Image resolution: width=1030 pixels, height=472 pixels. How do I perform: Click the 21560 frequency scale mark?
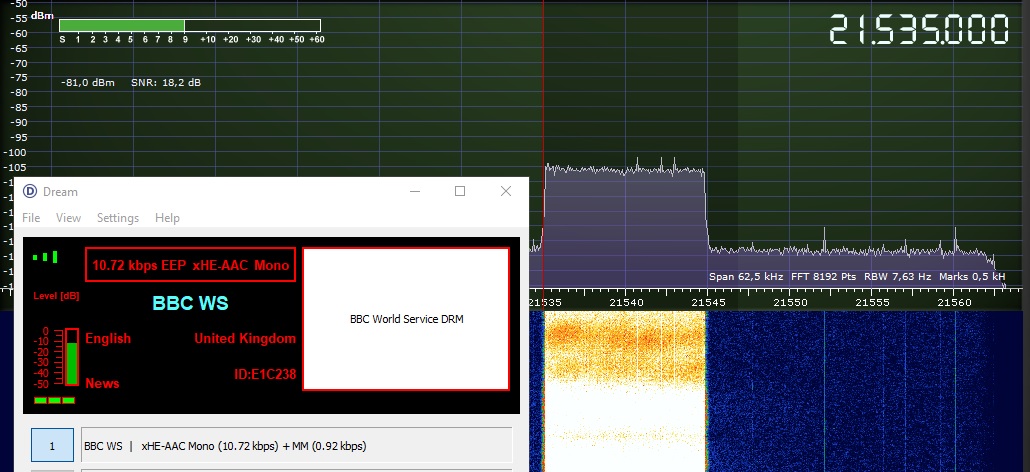click(954, 303)
